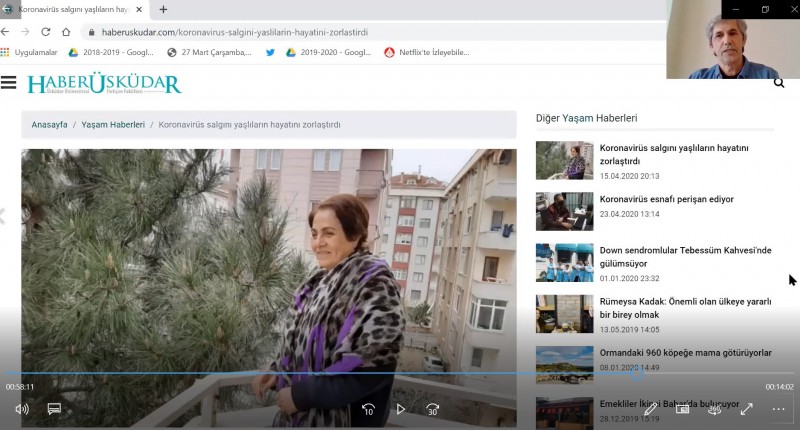
Task: Mute the player volume
Action: (22, 409)
